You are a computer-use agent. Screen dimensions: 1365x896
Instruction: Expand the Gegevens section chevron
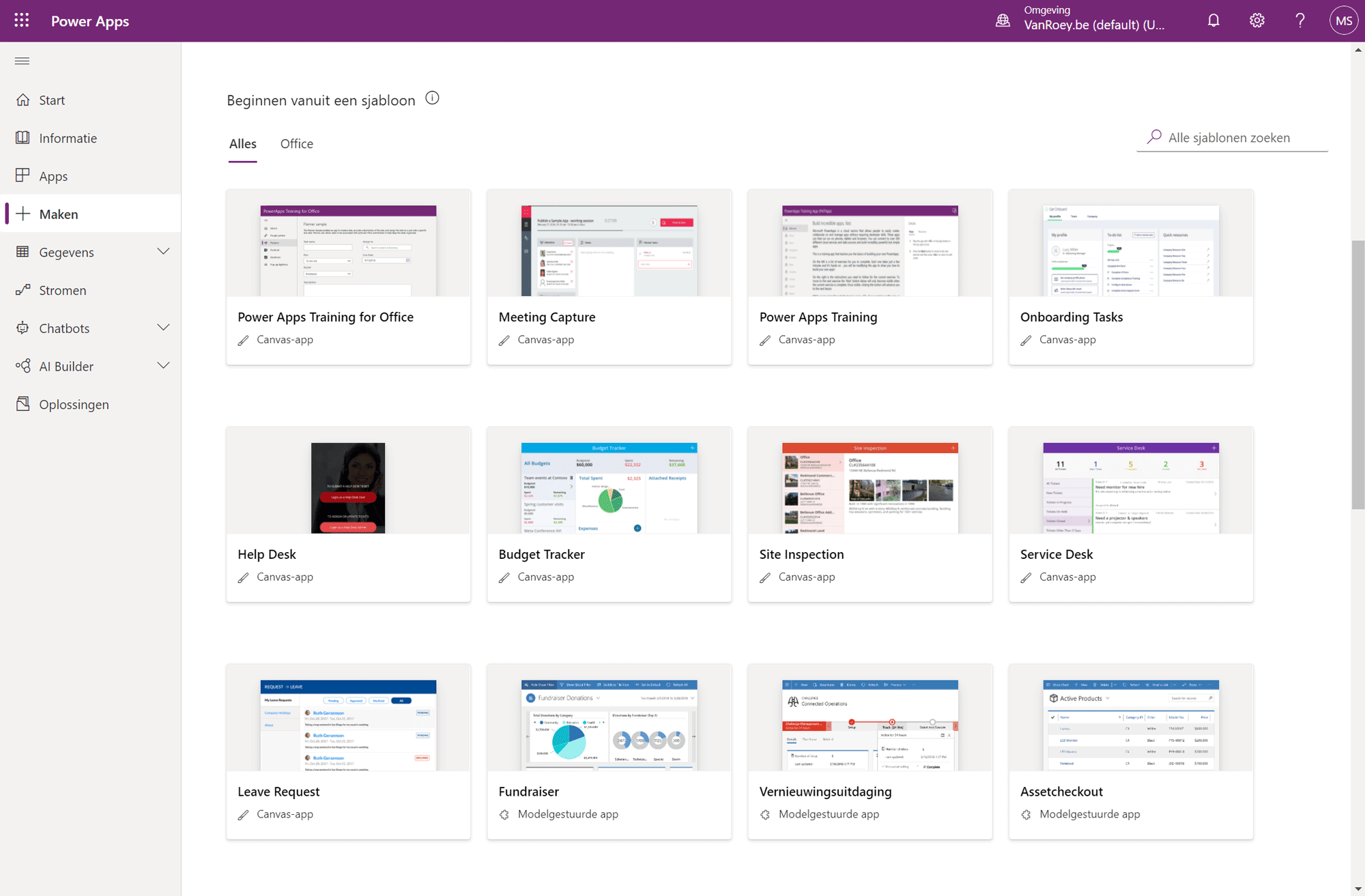[163, 252]
